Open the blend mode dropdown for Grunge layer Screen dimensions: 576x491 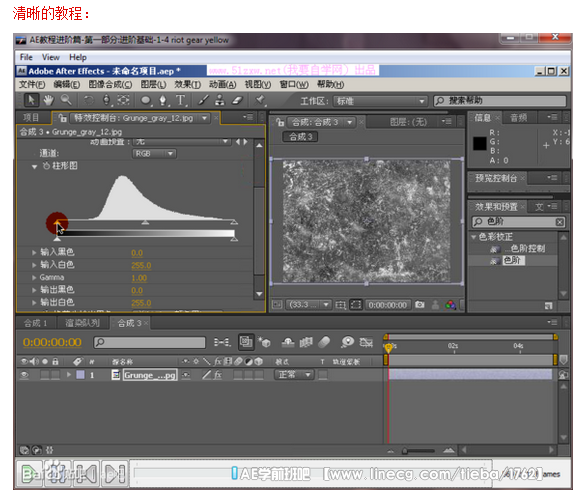[x=294, y=375]
